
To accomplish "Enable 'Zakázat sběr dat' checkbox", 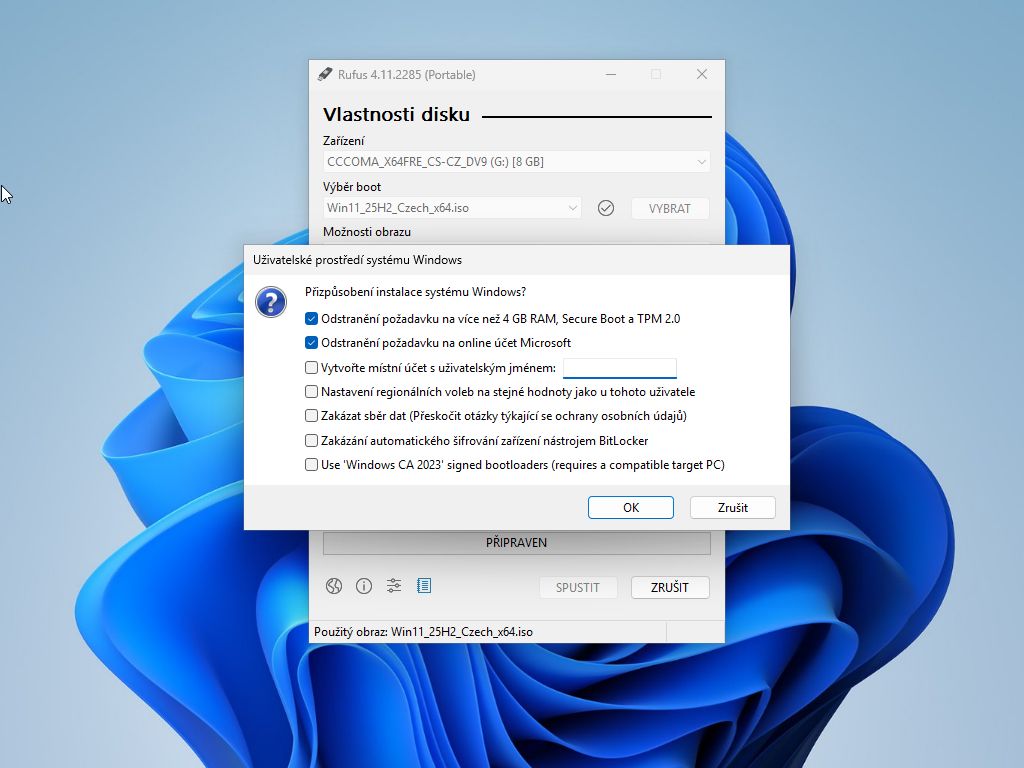I will click(x=312, y=416).
